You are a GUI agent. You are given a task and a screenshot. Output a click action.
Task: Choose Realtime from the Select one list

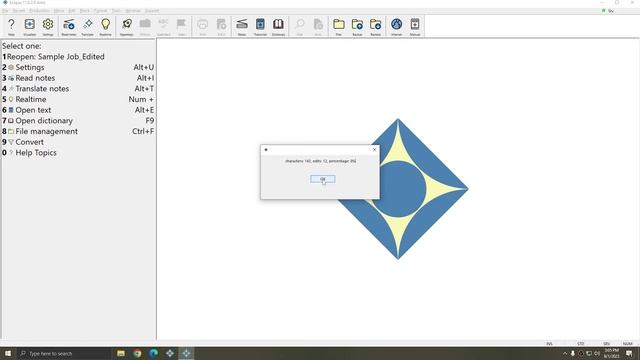pyautogui.click(x=78, y=99)
